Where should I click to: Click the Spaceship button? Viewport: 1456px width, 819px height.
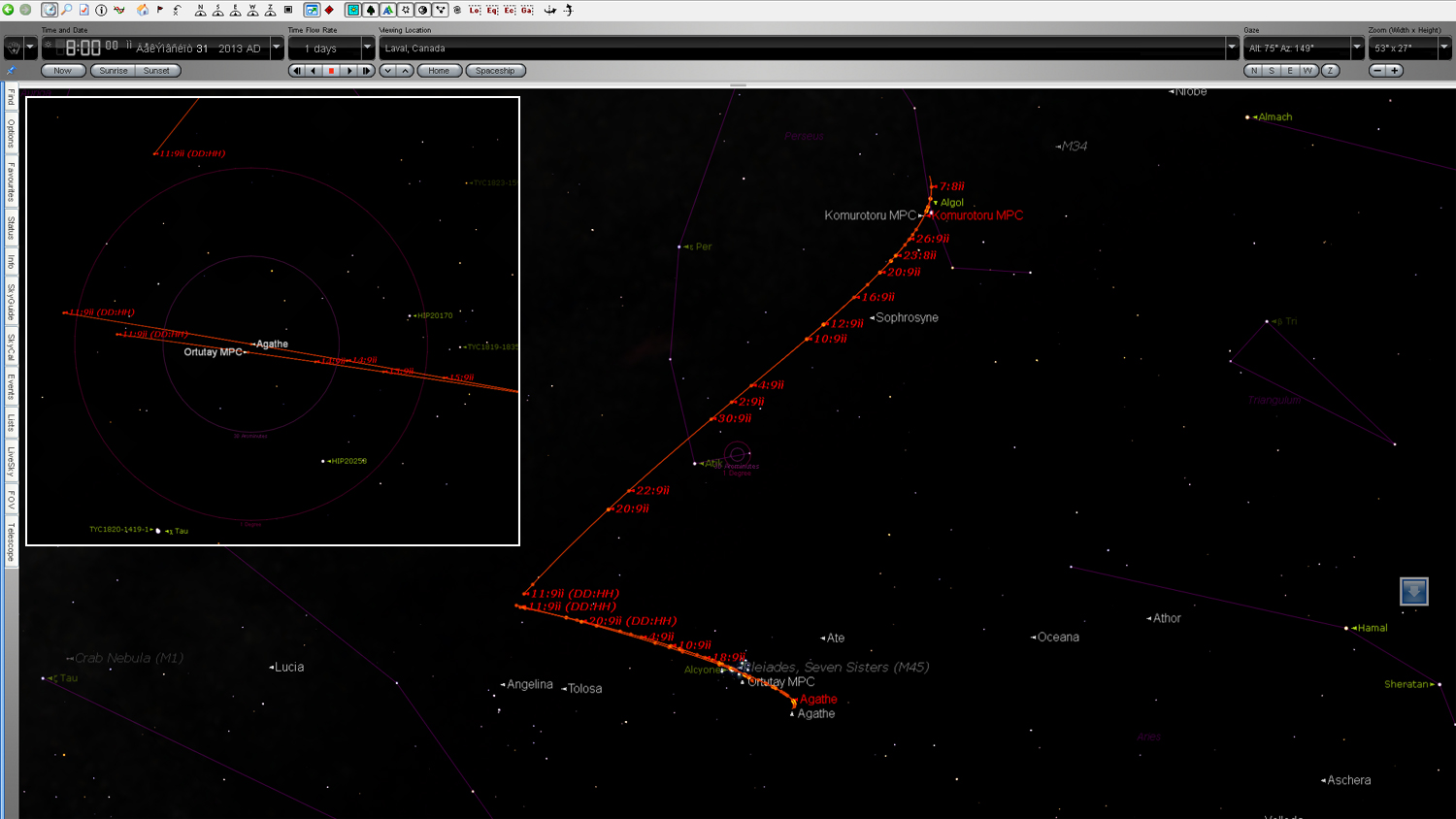coord(495,71)
